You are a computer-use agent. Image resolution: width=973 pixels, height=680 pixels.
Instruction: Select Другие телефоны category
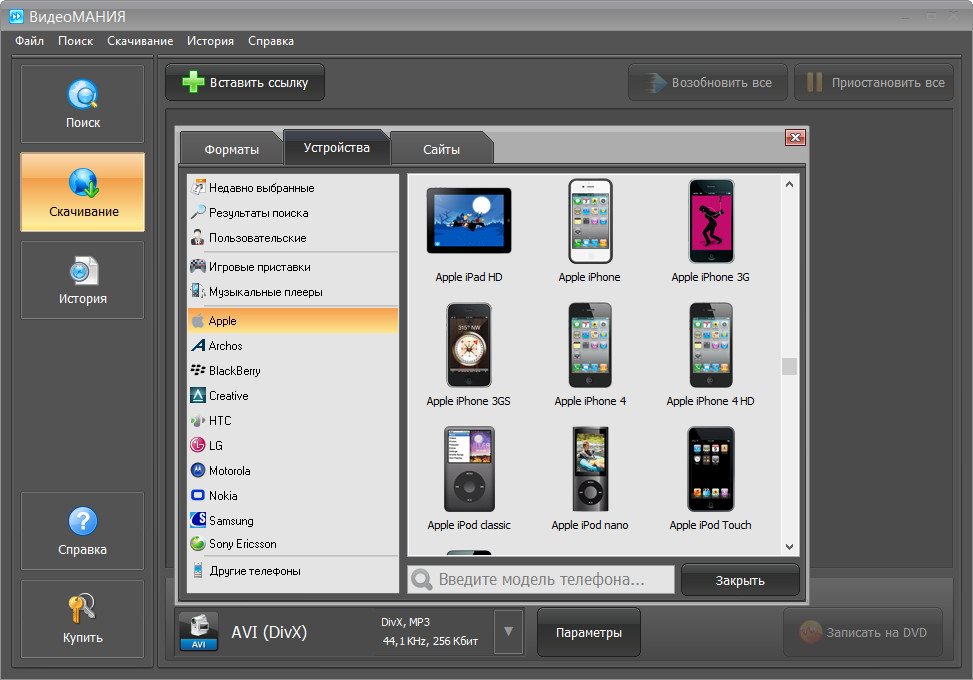pos(292,571)
